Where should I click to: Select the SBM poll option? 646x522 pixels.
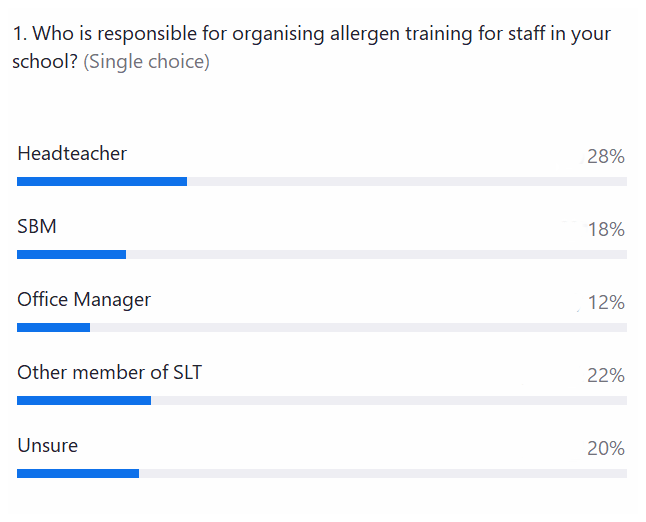pyautogui.click(x=37, y=227)
